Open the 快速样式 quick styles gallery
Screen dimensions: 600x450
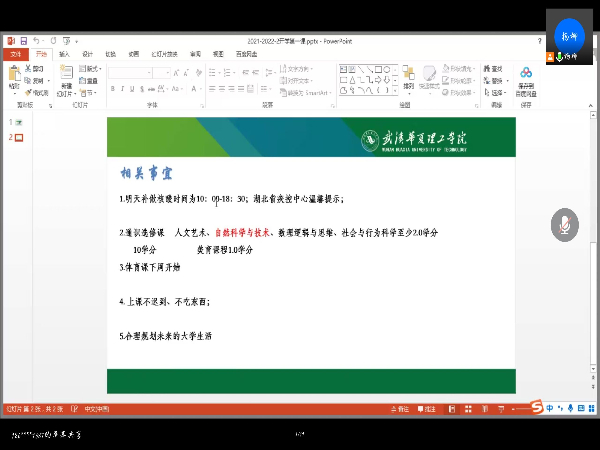(x=429, y=78)
